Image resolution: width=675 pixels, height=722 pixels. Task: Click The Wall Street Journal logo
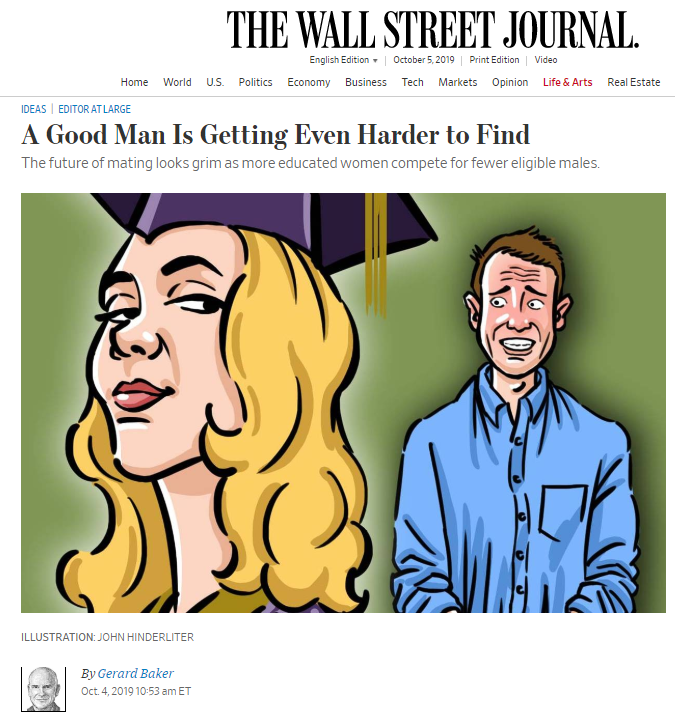432,29
